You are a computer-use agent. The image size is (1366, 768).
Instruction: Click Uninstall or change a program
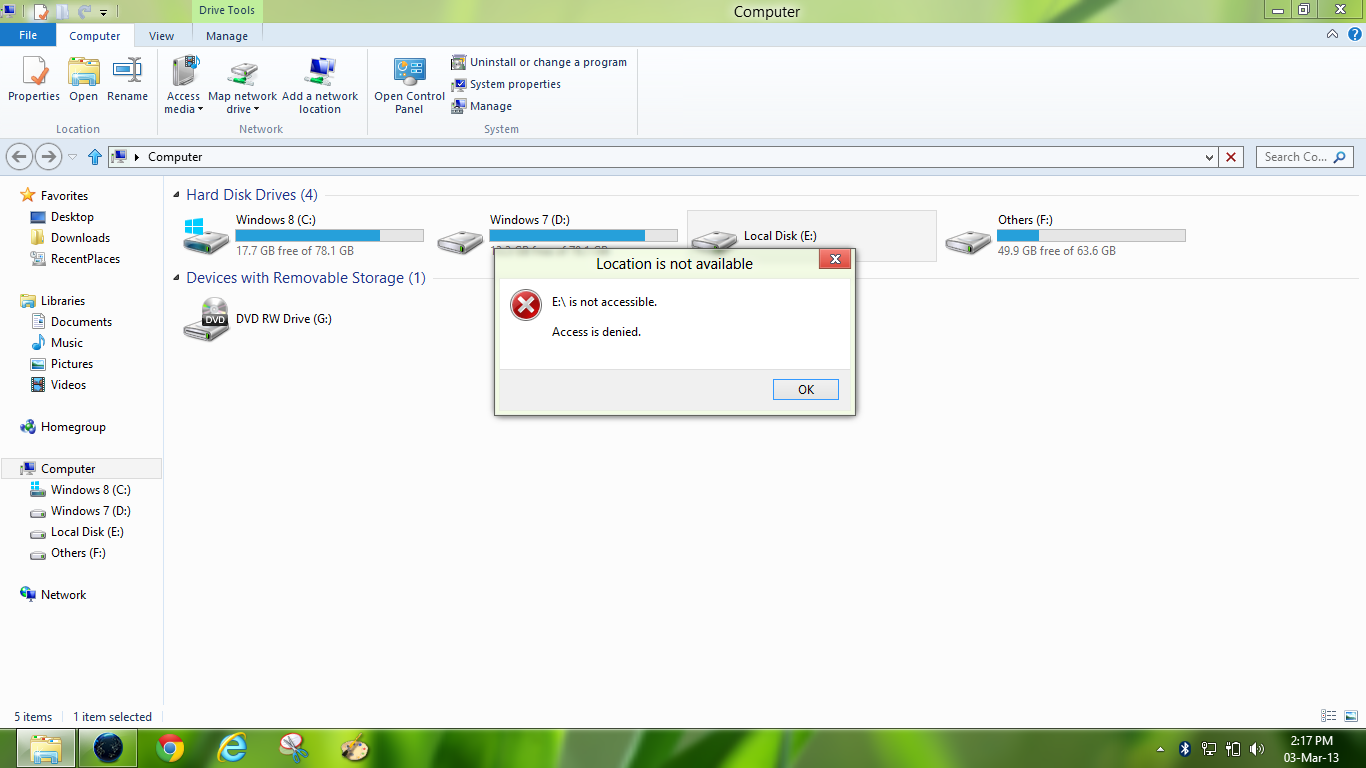539,62
